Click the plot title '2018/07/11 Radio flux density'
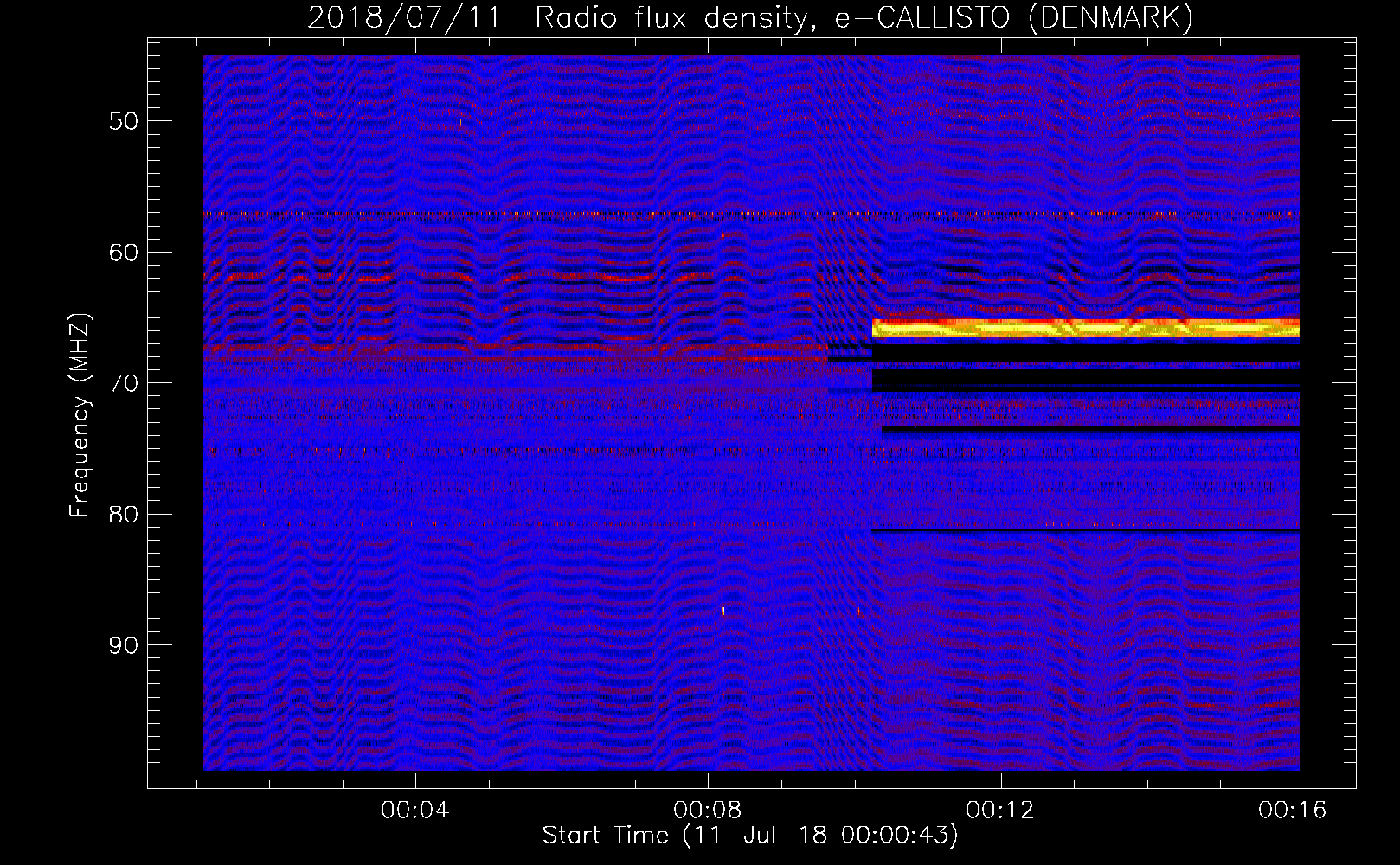 [750, 16]
